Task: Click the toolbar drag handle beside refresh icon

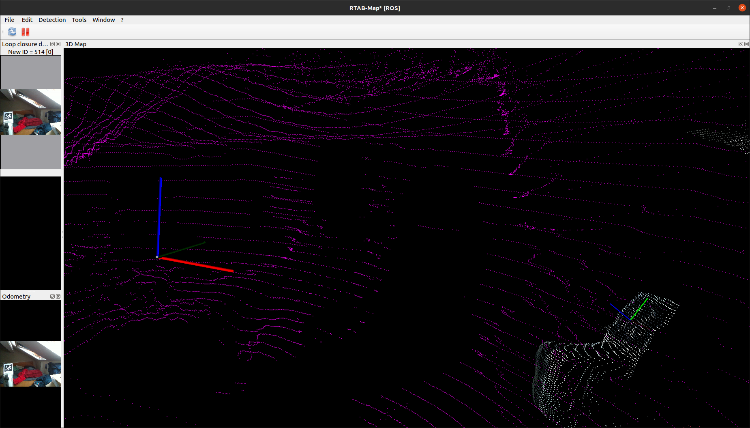Action: (x=3, y=32)
